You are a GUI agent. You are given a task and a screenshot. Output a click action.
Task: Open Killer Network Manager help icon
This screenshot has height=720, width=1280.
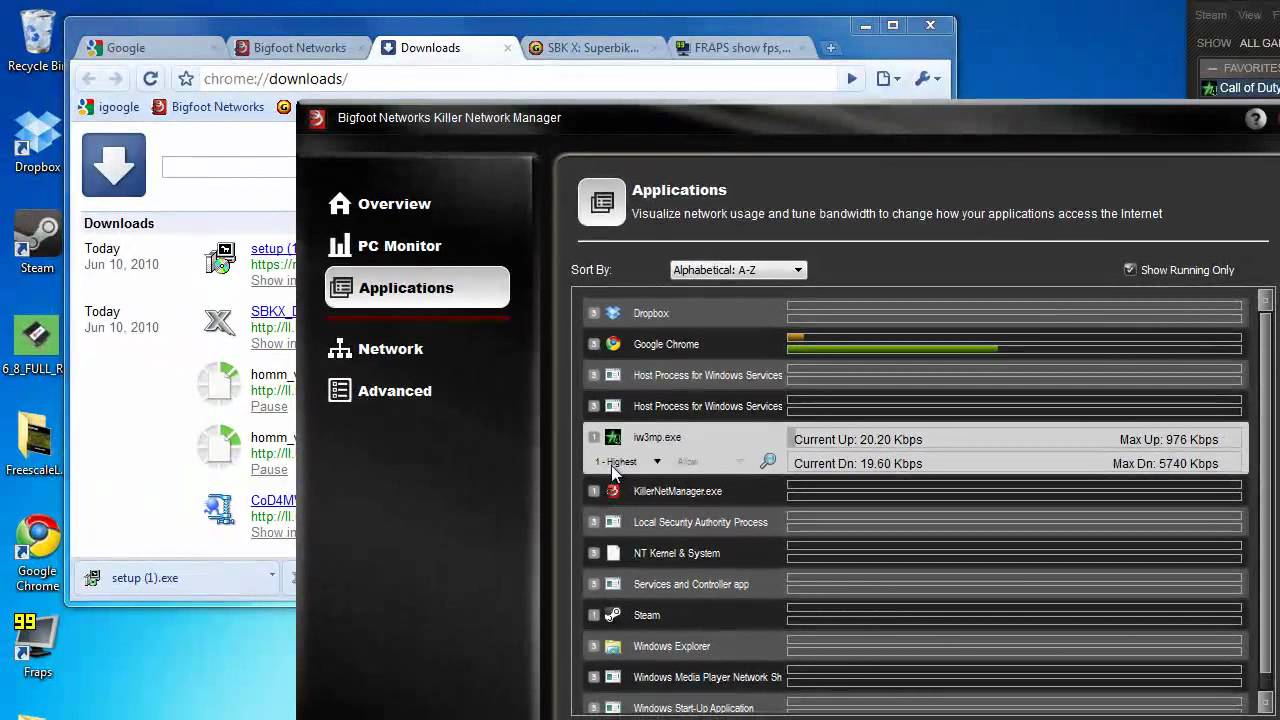coord(1256,119)
